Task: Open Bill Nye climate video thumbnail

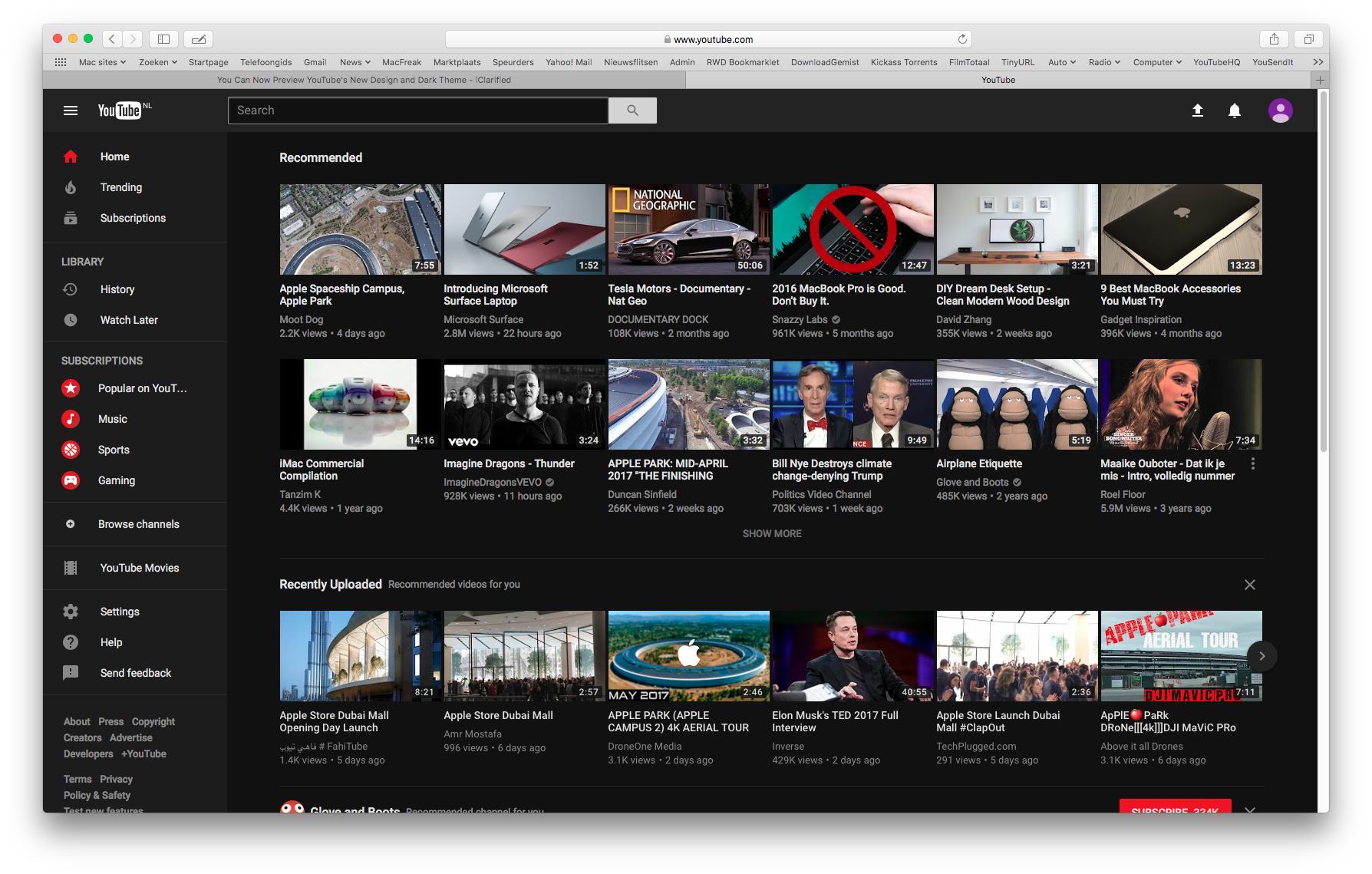Action: (853, 404)
